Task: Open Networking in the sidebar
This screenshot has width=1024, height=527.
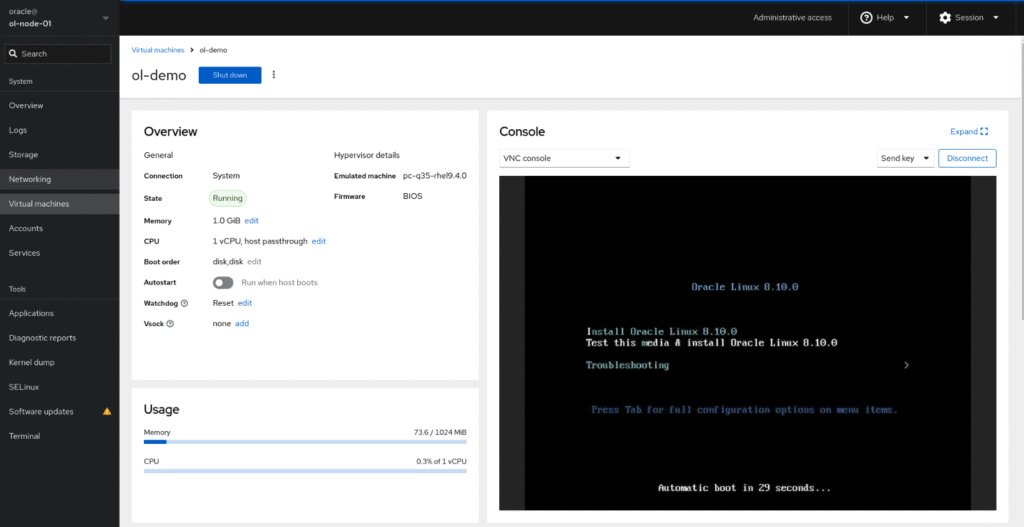Action: tap(30, 179)
